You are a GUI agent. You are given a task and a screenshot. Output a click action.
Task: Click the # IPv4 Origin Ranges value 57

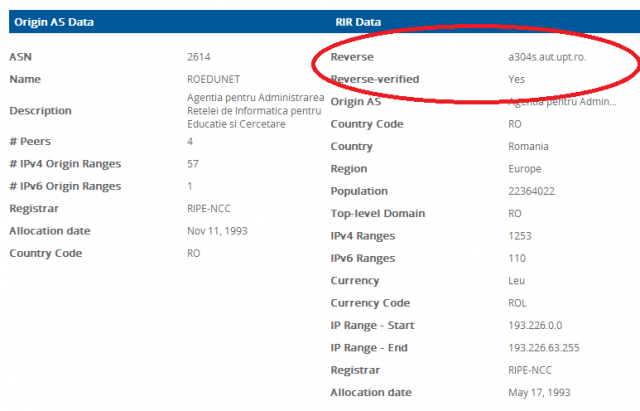click(x=193, y=164)
